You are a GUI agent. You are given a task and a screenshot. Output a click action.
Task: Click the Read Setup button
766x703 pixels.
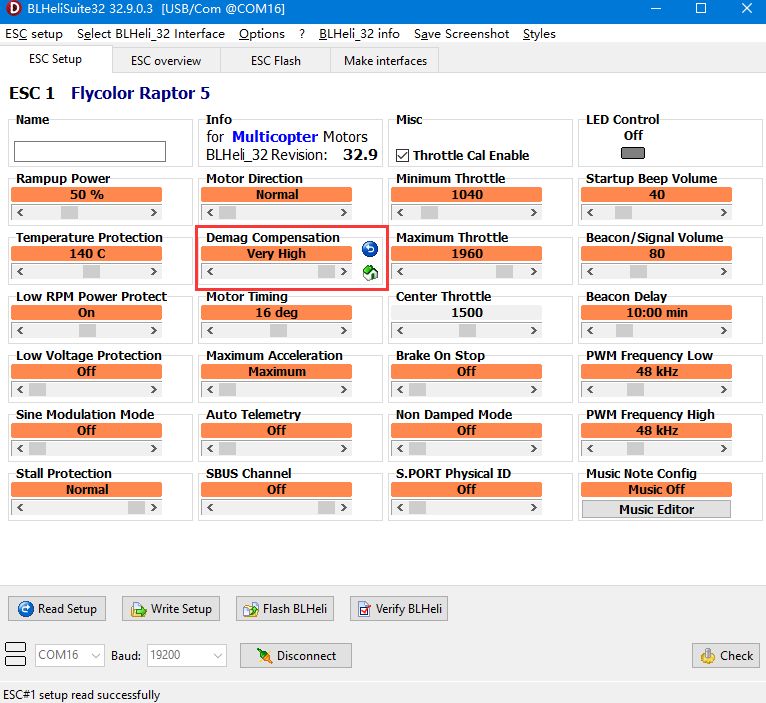coord(57,608)
